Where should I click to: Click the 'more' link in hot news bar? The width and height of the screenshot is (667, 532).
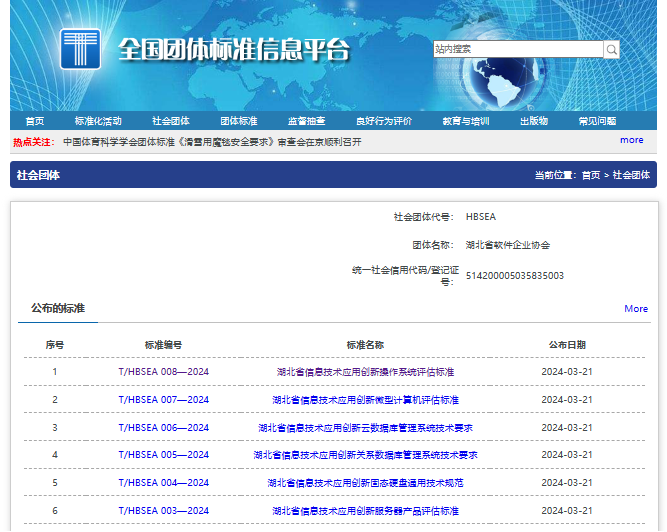pos(632,140)
